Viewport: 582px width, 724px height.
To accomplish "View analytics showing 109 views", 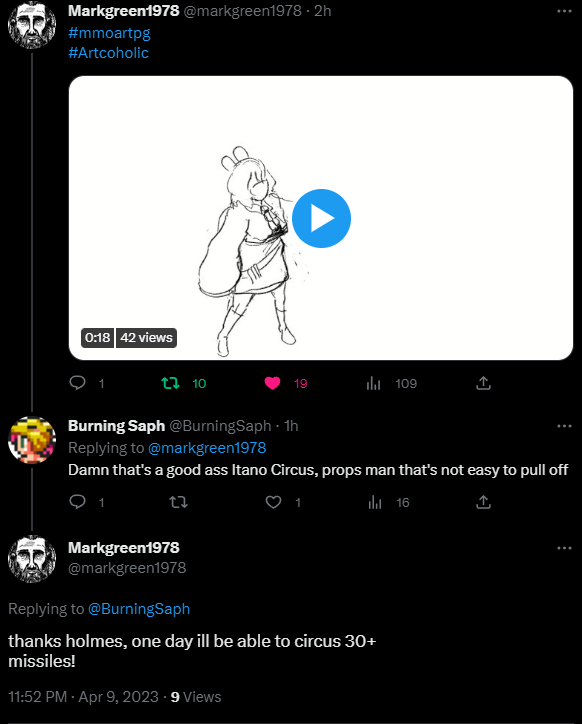I will pyautogui.click(x=373, y=383).
